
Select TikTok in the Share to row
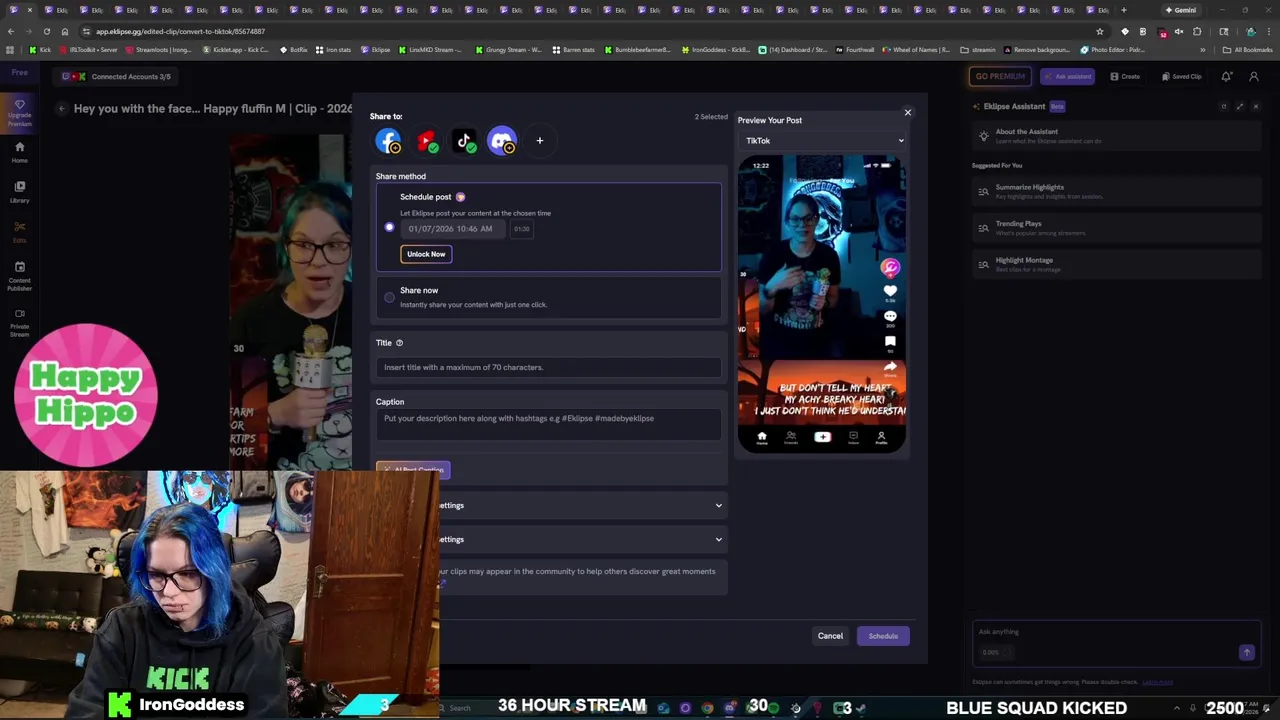coord(464,141)
